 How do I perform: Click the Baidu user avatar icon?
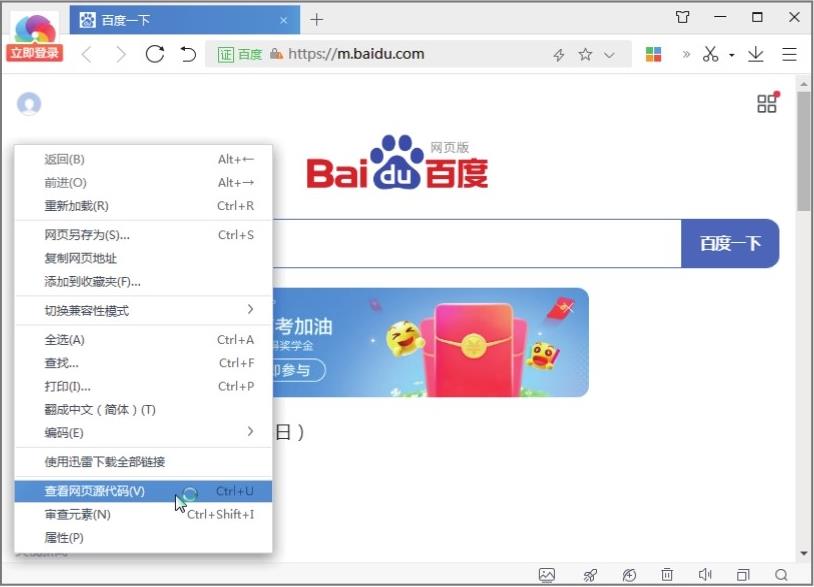click(29, 103)
